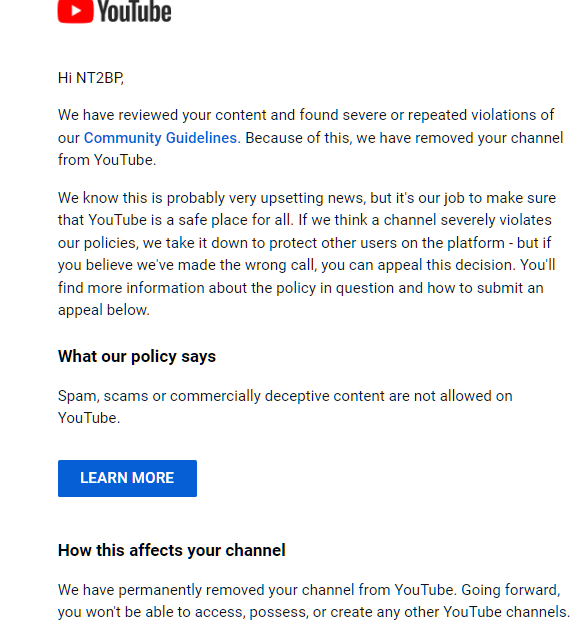Viewport: 585px width, 641px height.
Task: Click the line 'you believe we've made the wrong call'
Action: click(x=307, y=265)
